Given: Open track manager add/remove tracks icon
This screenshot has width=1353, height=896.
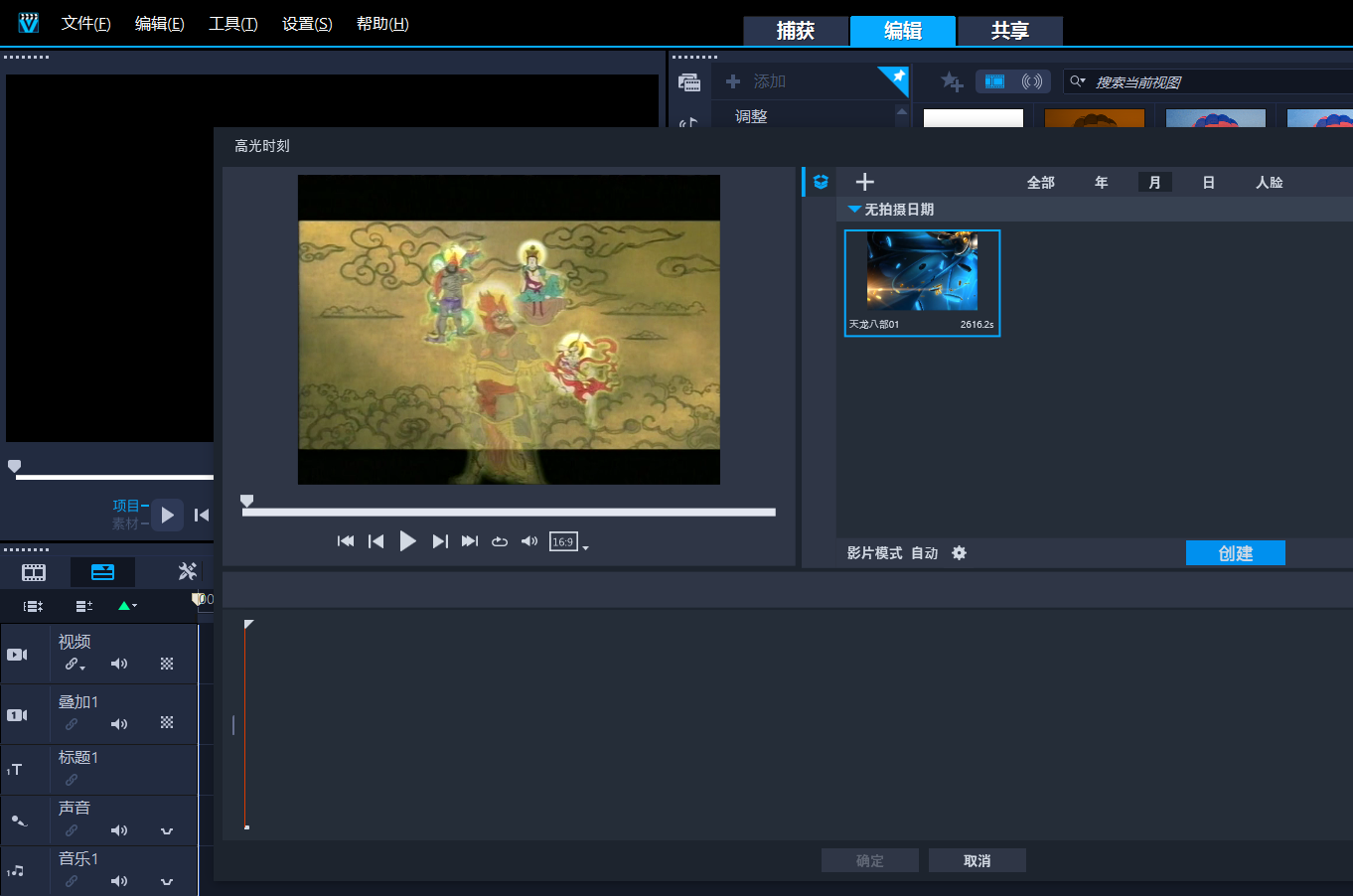Looking at the screenshot, I should [84, 606].
